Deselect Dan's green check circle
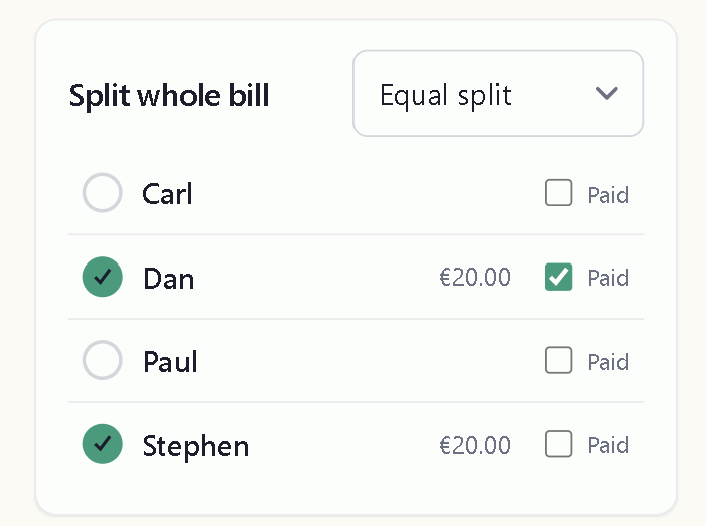This screenshot has width=706, height=526. (103, 277)
